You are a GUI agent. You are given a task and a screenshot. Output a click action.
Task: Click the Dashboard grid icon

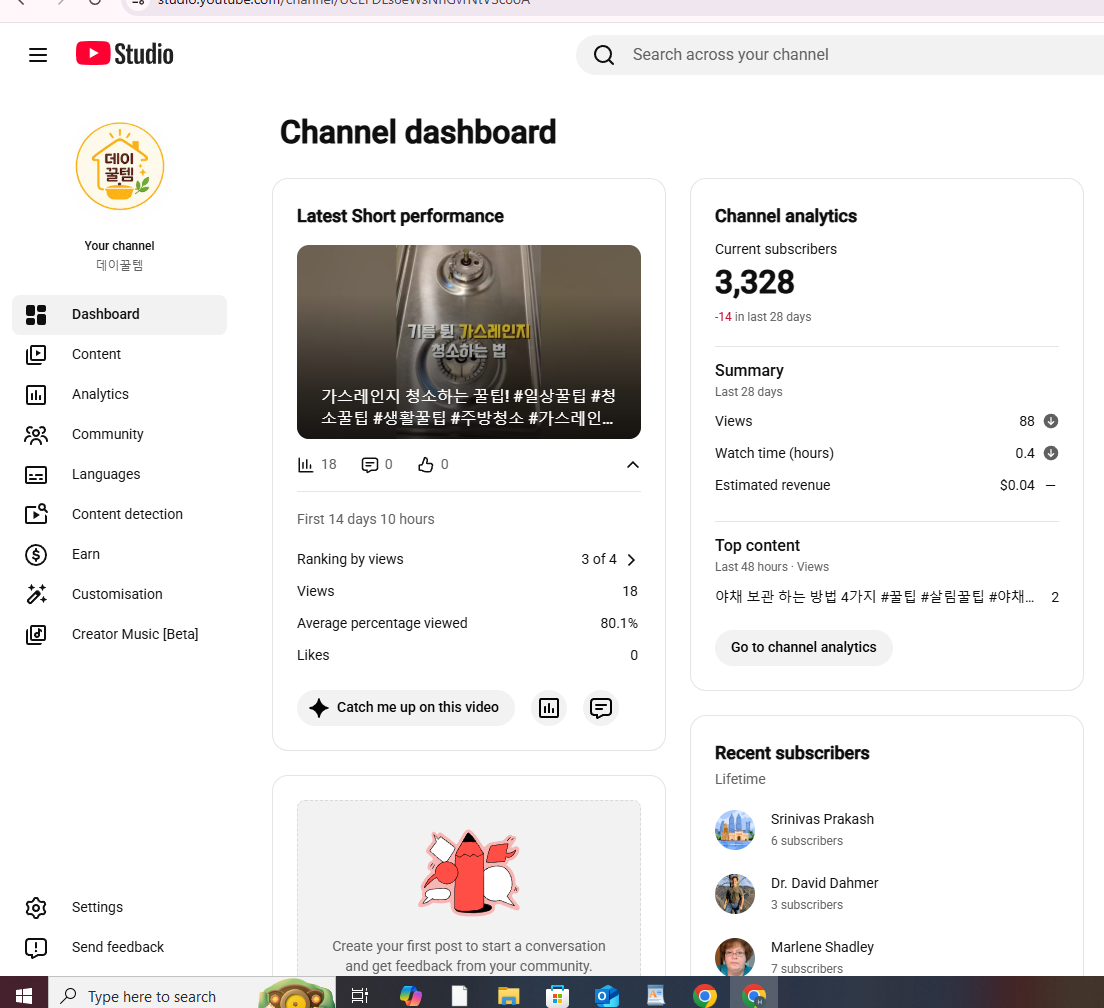36,315
